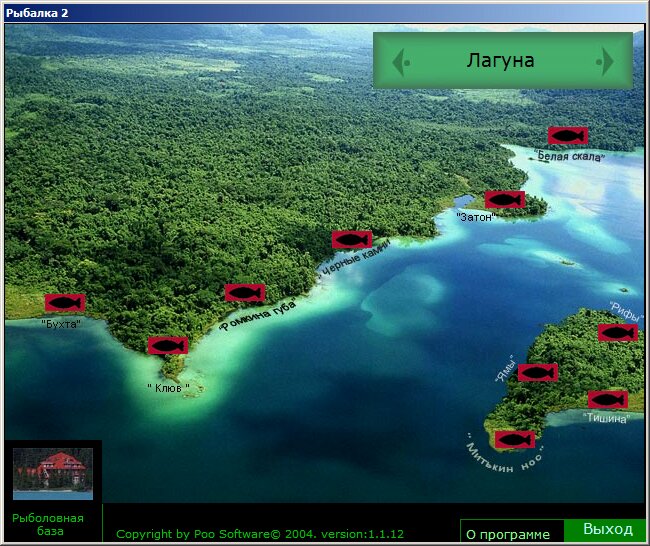
Task: Go to the "Тишина" spot fish icon
Action: tap(607, 399)
